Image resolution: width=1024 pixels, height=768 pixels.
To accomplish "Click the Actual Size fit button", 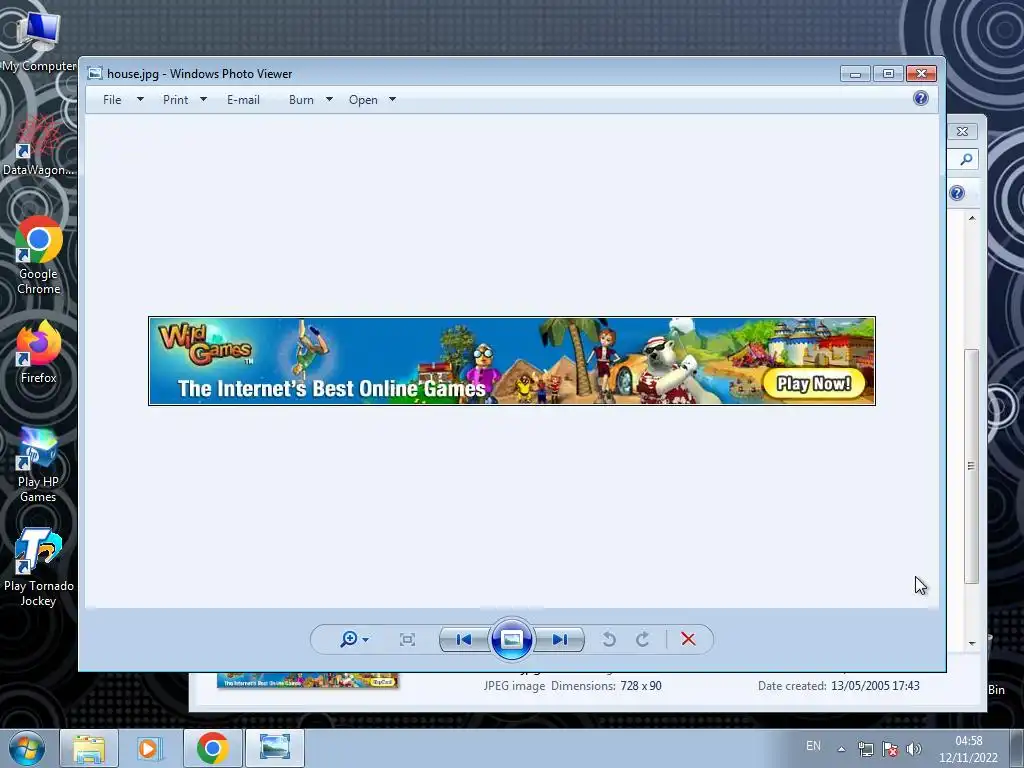I will pos(407,639).
